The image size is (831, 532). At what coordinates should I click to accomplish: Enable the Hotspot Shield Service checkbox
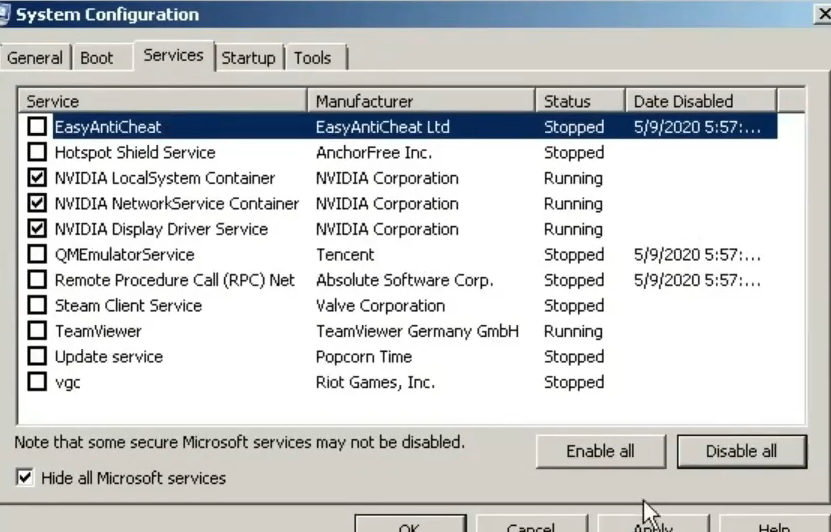pos(37,152)
